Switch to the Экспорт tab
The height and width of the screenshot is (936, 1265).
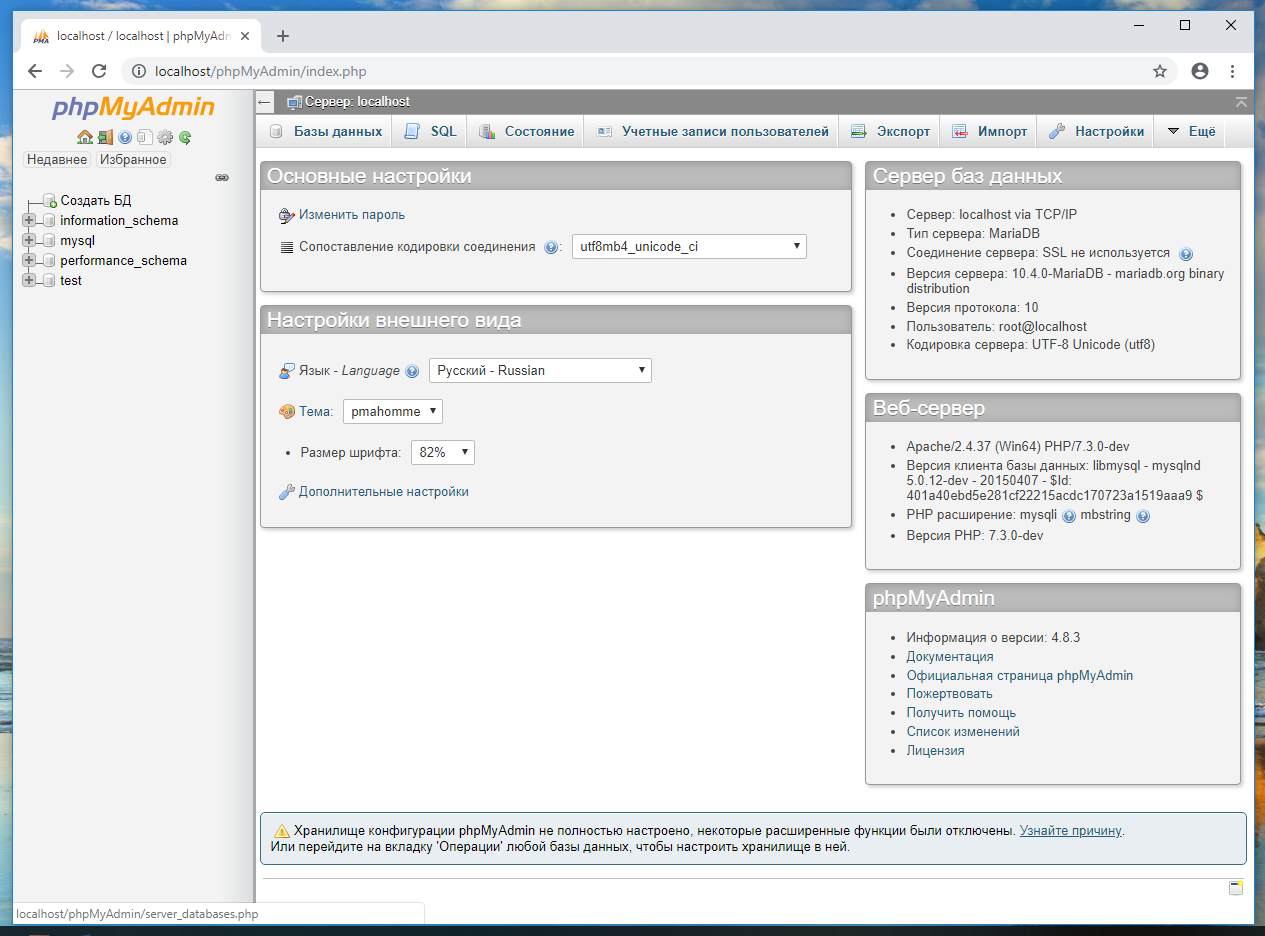click(x=890, y=131)
